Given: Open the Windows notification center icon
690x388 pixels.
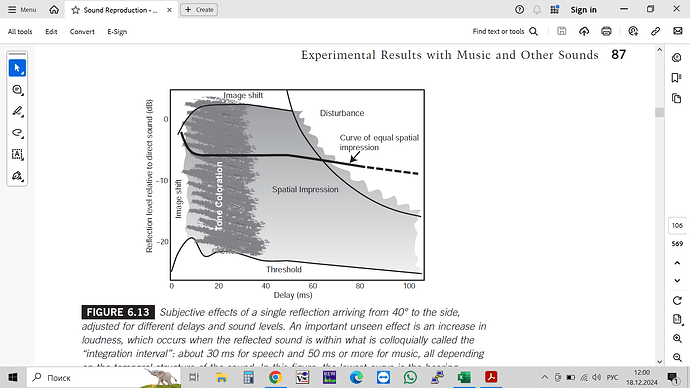Looking at the screenshot, I should [x=672, y=377].
